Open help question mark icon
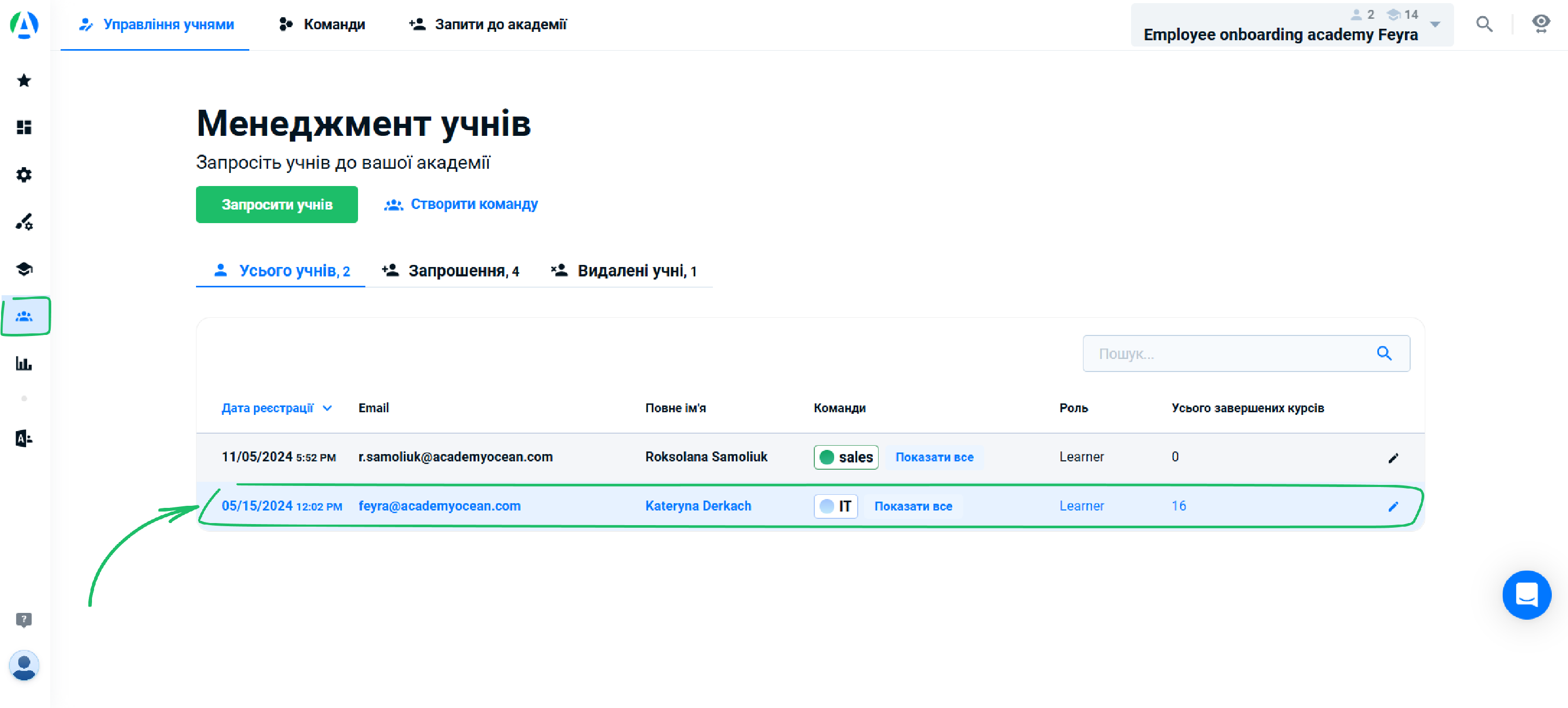 point(24,620)
